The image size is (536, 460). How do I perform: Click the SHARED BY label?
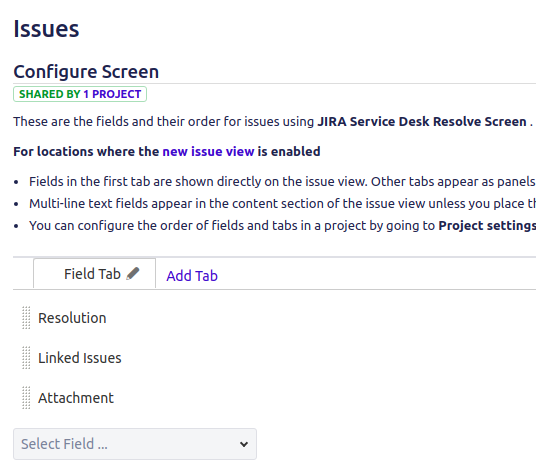coord(50,94)
